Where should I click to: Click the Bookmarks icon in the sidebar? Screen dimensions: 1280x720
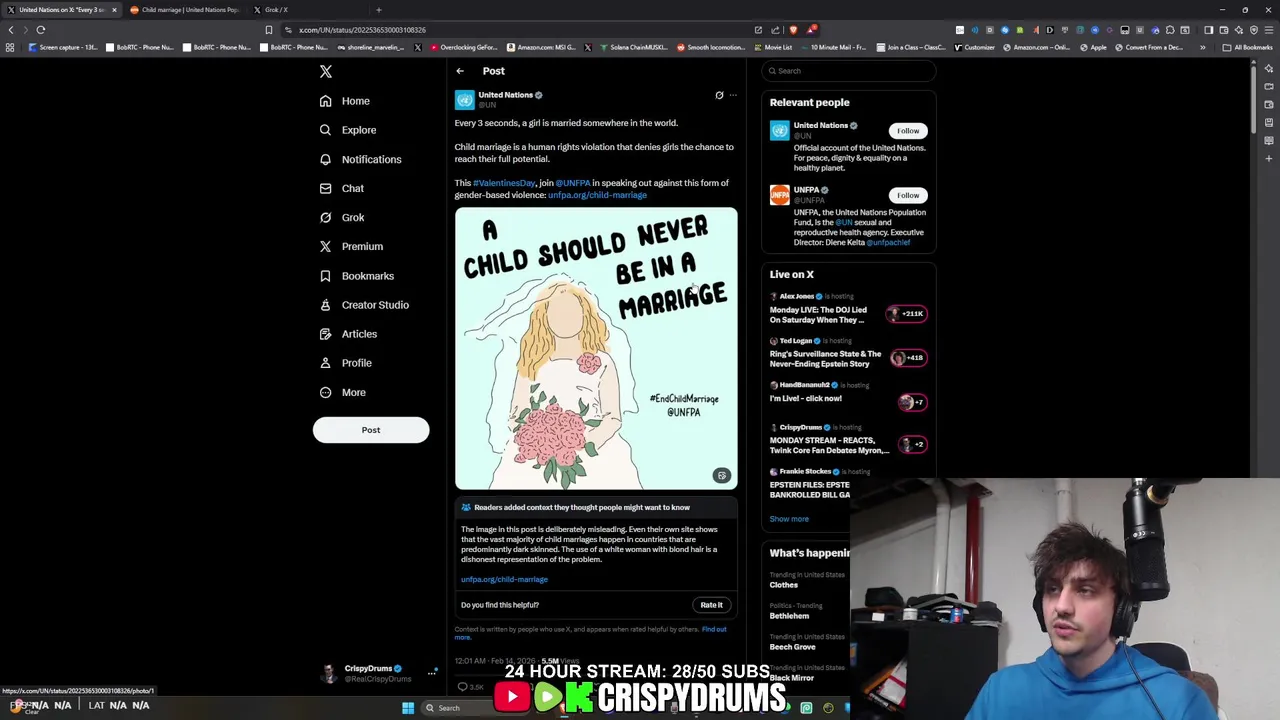pos(325,276)
